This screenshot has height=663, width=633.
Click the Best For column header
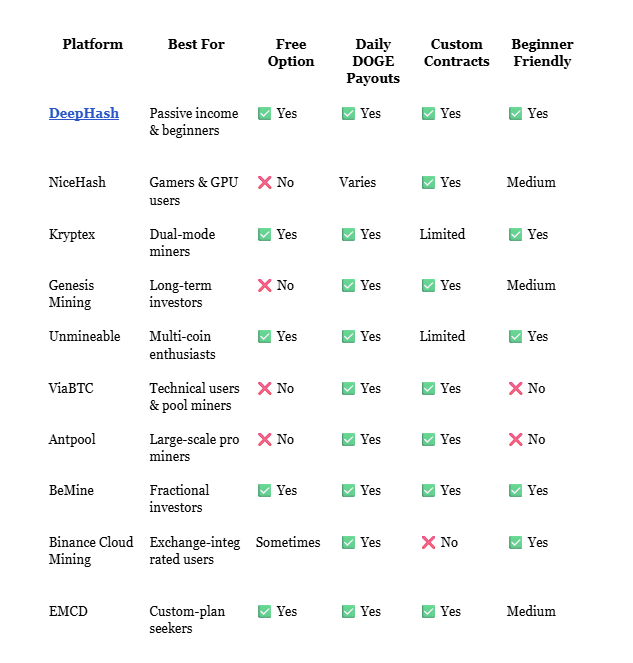(196, 44)
